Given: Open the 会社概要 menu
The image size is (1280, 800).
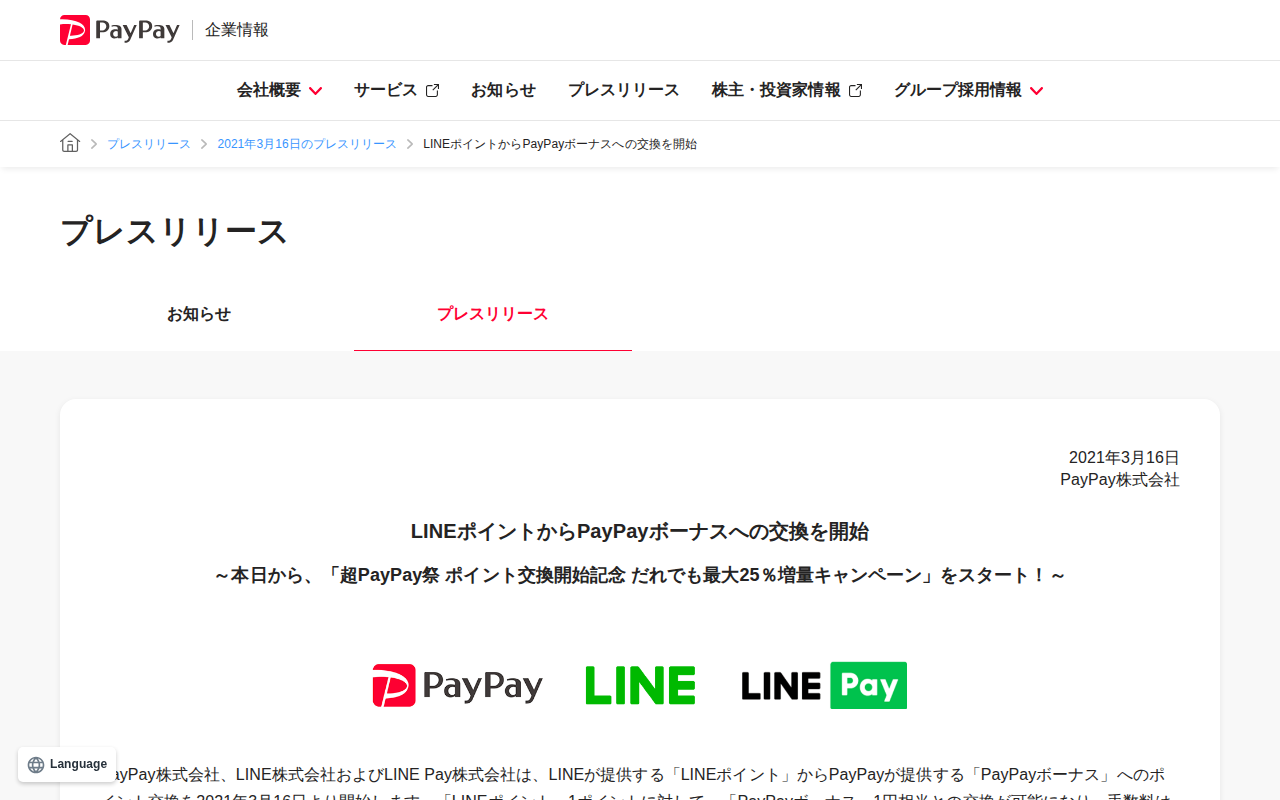Looking at the screenshot, I should click(279, 90).
